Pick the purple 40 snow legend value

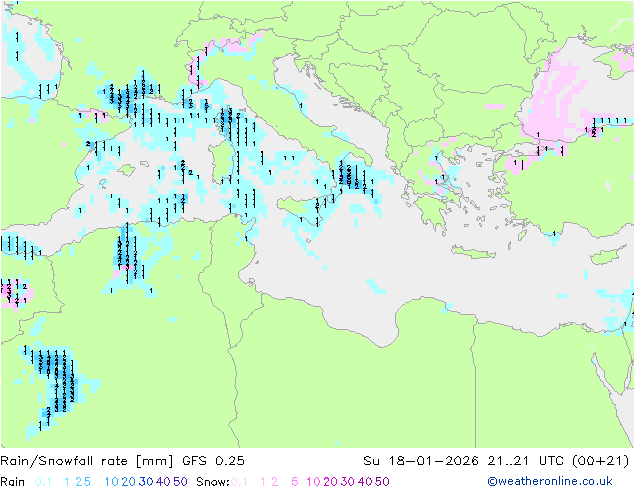click(365, 482)
